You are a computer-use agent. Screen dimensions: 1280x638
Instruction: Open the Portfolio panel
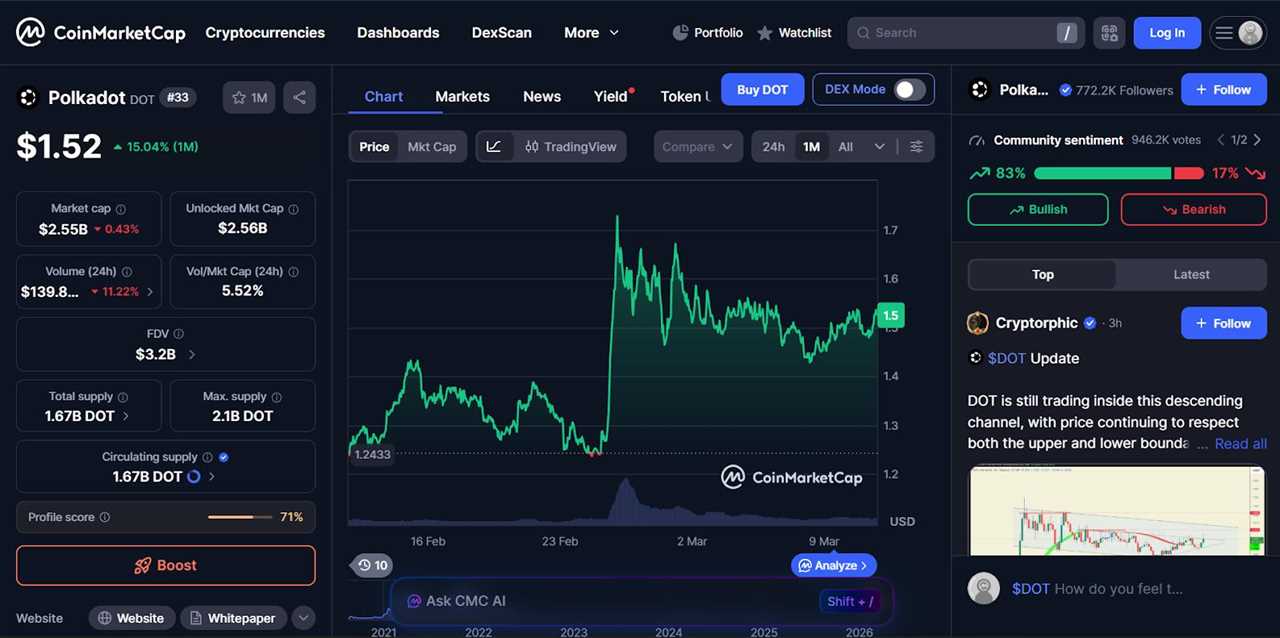(x=707, y=32)
